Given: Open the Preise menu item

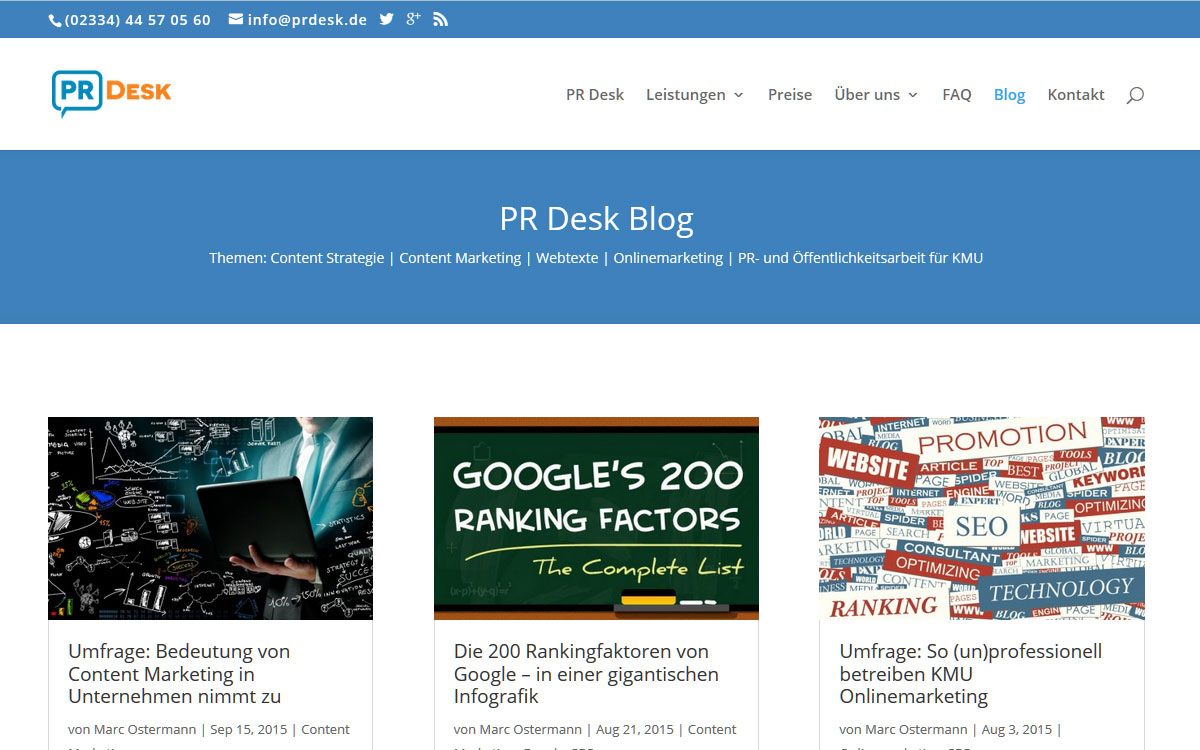Looking at the screenshot, I should coord(790,94).
